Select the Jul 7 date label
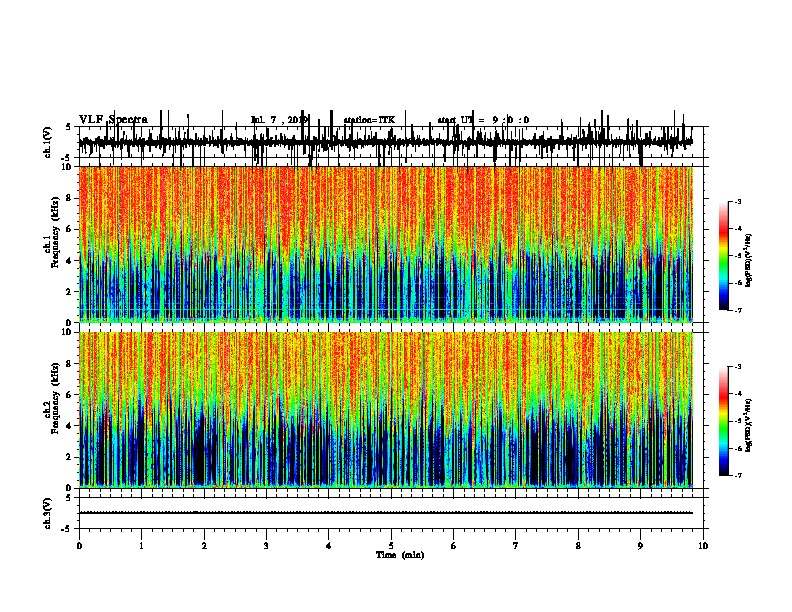Image resolution: width=792 pixels, height=612 pixels. pyautogui.click(x=279, y=120)
